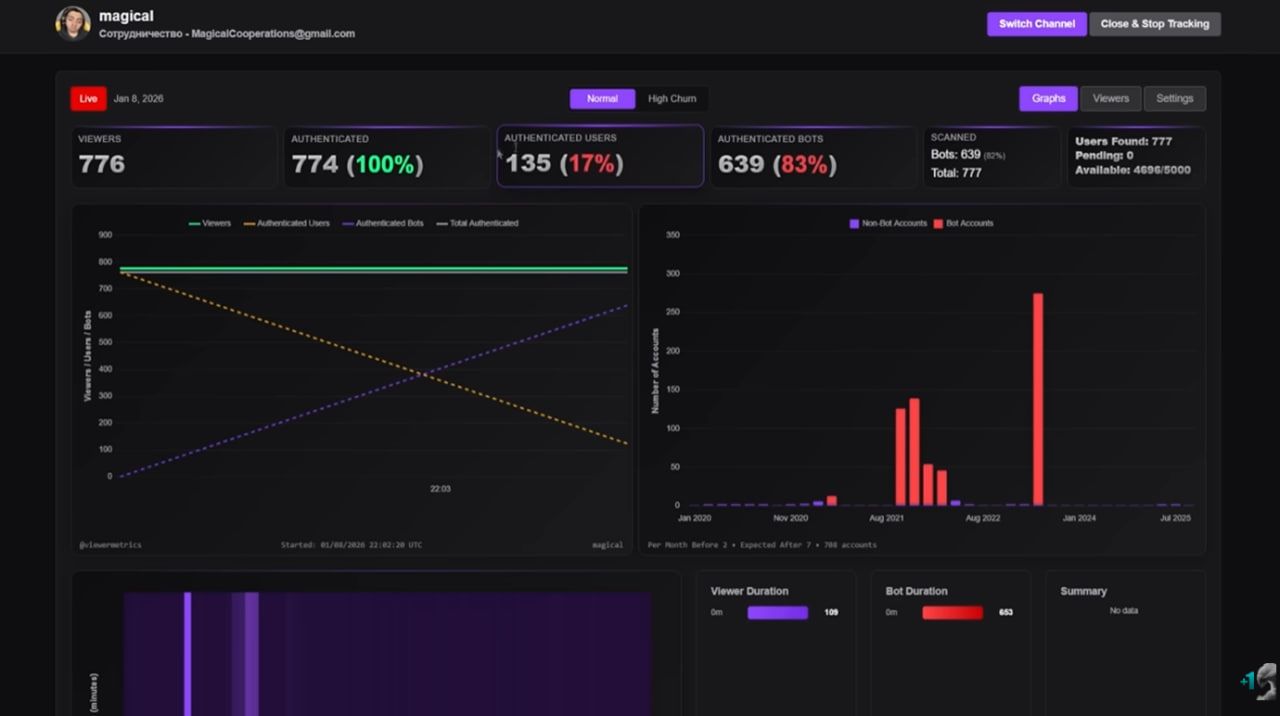Open the Settings tab

[x=1174, y=98]
